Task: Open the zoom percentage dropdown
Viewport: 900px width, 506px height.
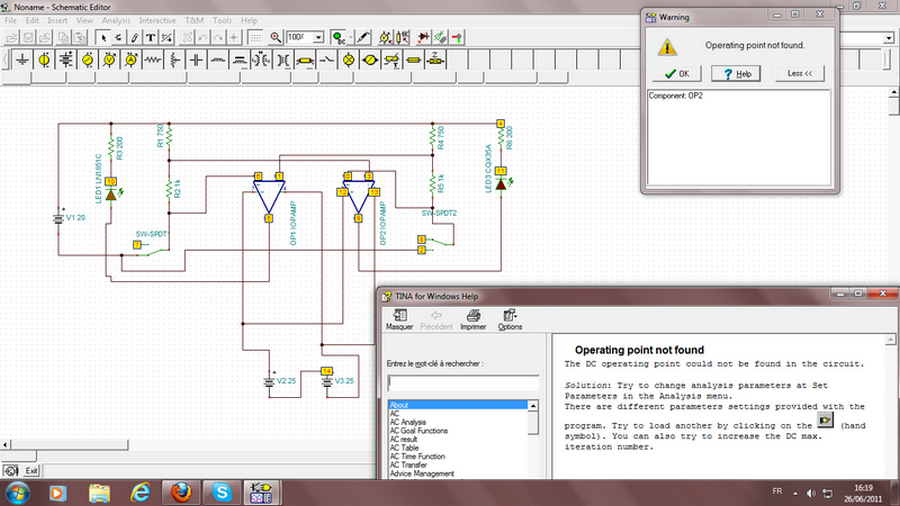Action: [x=318, y=37]
